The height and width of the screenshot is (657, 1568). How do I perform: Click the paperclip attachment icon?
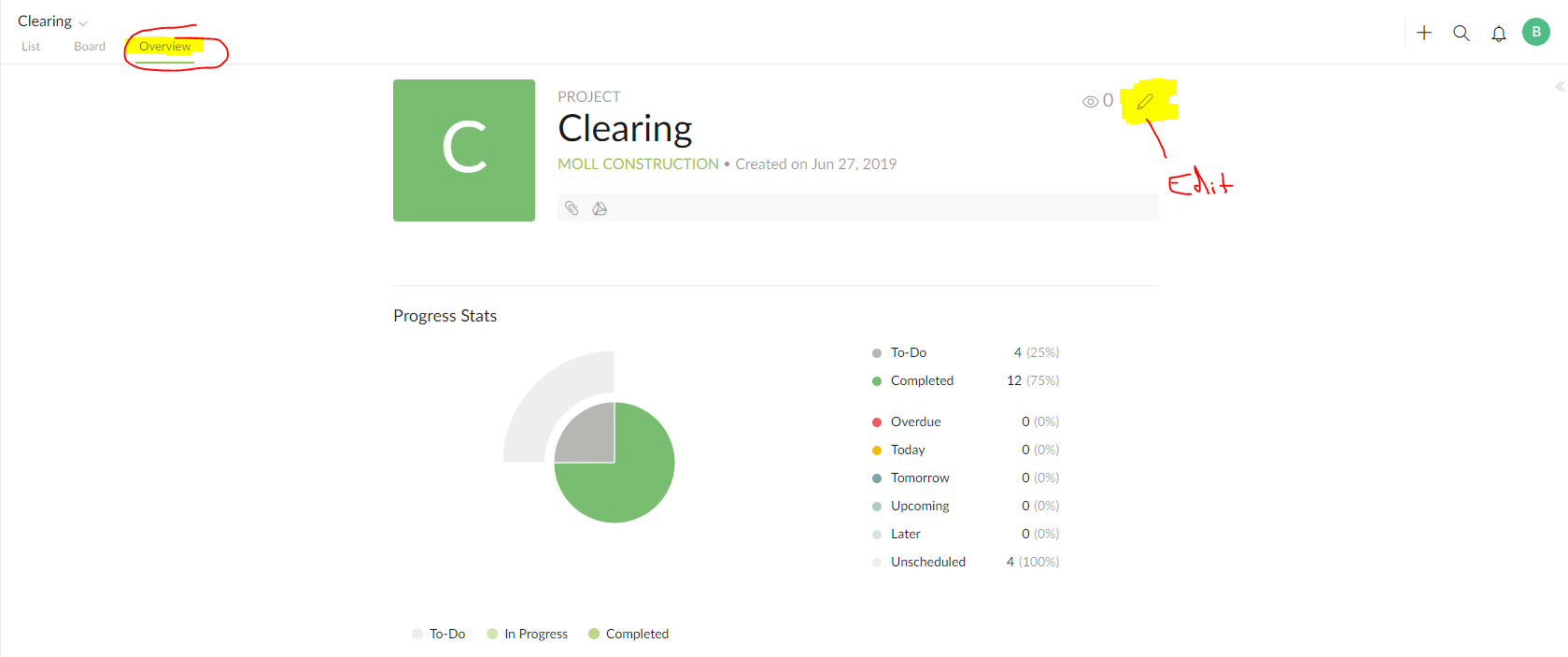point(572,208)
